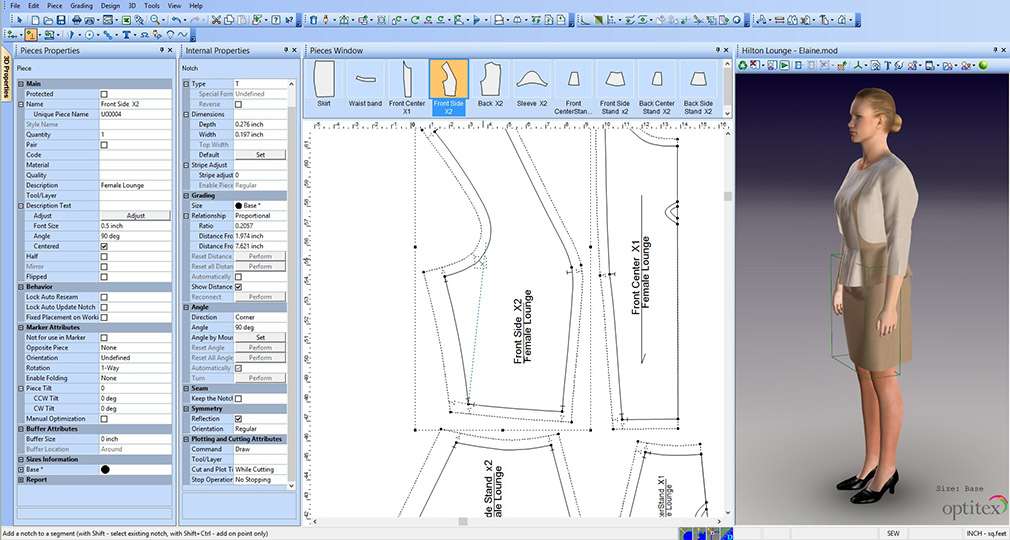Open the File menu
The height and width of the screenshot is (540, 1010).
coord(14,5)
